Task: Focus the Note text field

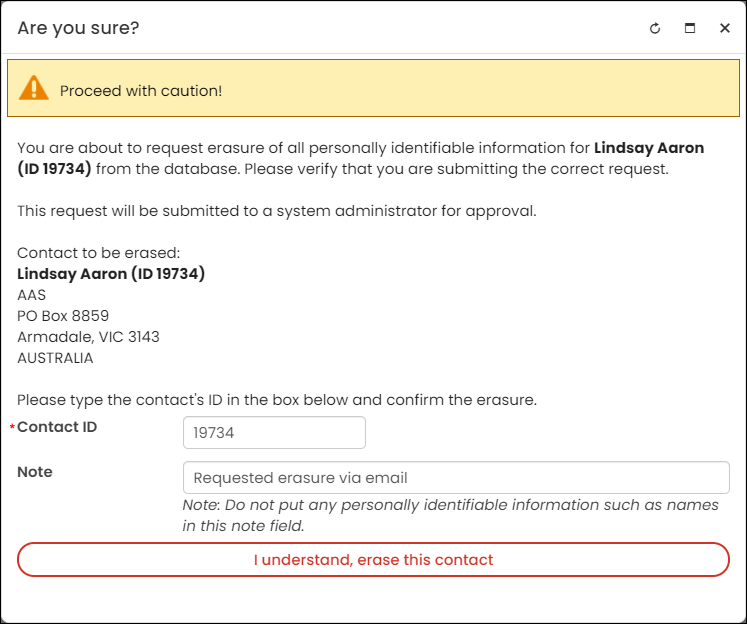Action: click(x=456, y=477)
